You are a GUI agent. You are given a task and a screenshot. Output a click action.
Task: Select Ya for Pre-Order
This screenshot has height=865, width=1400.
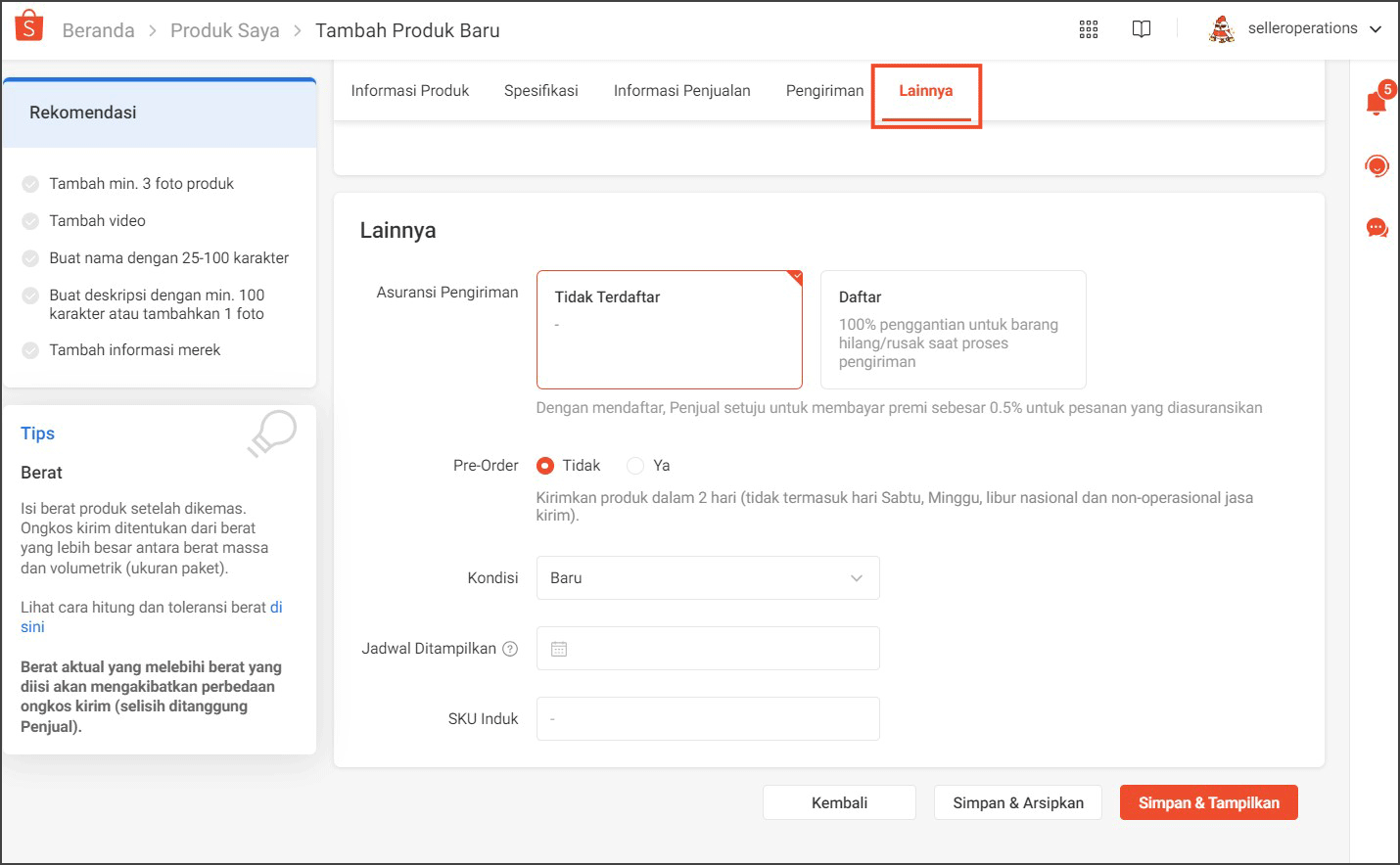633,465
